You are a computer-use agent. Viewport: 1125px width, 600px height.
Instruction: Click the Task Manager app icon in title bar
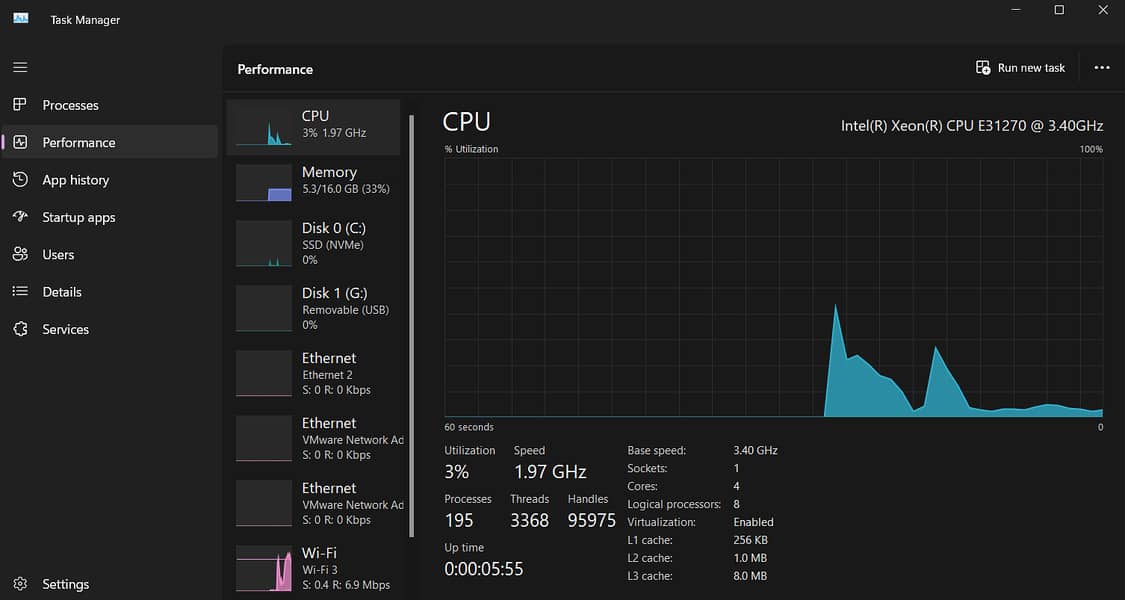coord(21,19)
